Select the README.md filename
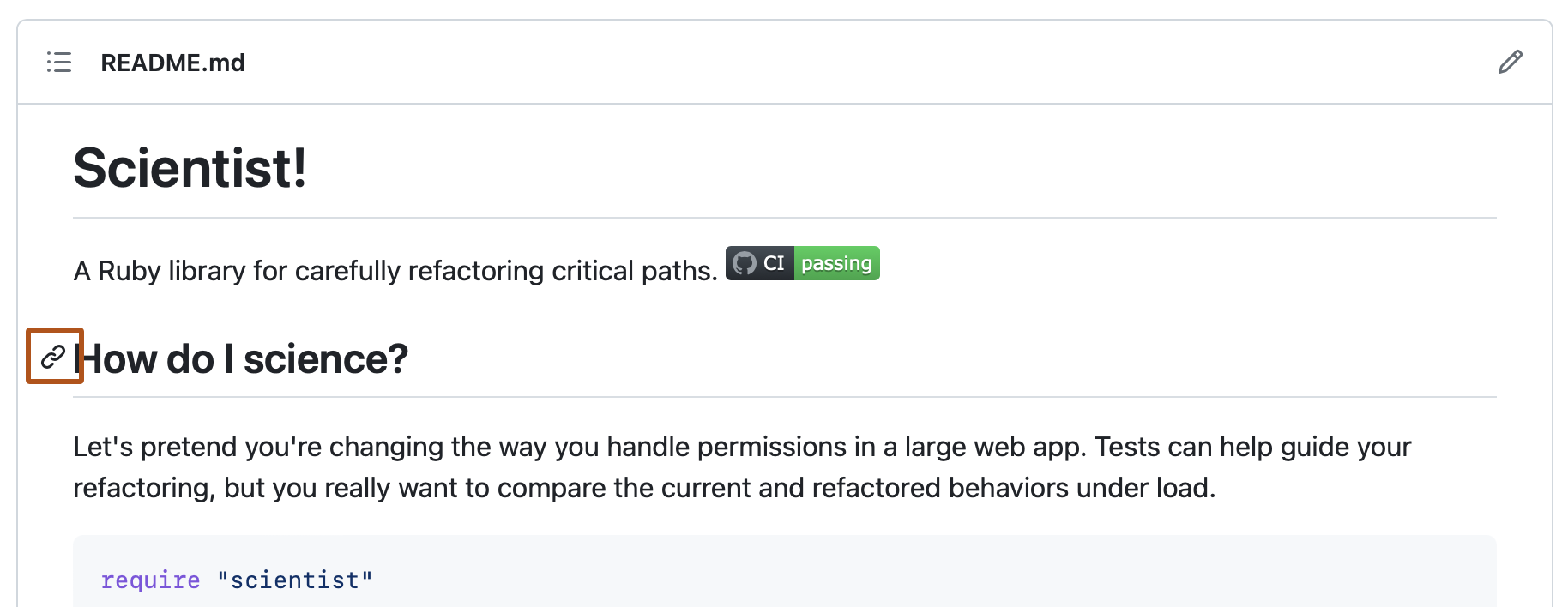 pyautogui.click(x=172, y=62)
